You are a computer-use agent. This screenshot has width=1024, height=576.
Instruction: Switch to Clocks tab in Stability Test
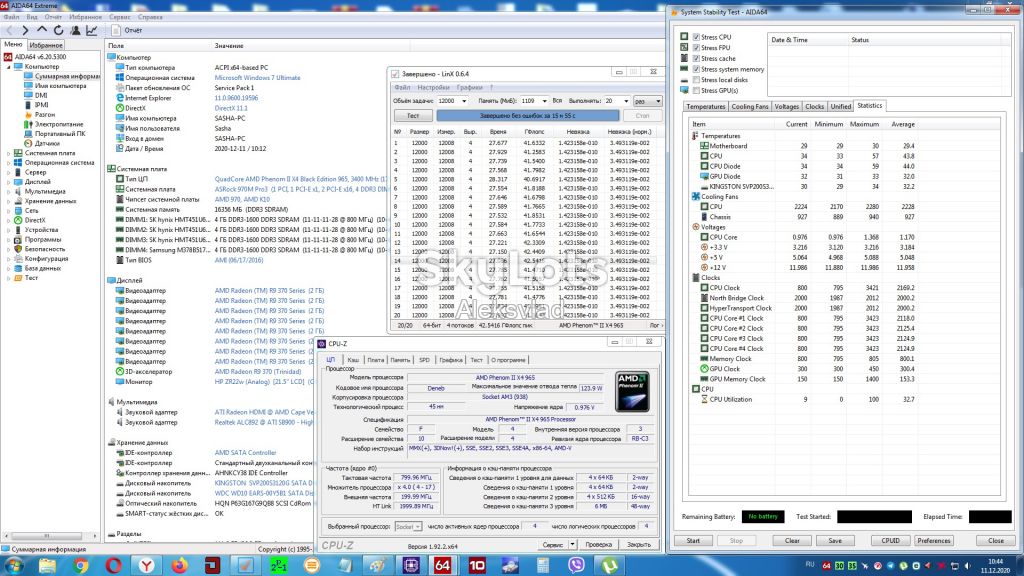814,106
